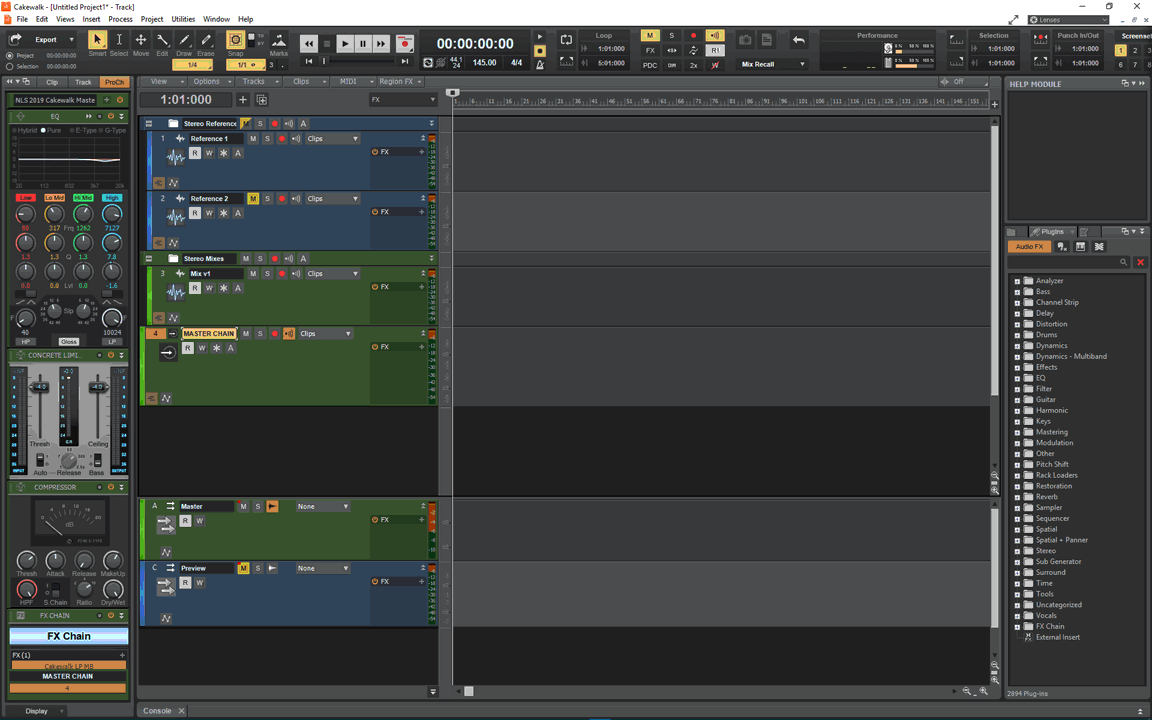Screen dimensions: 1152x720
Task: Unmute the Reference 2 track
Action: click(253, 198)
